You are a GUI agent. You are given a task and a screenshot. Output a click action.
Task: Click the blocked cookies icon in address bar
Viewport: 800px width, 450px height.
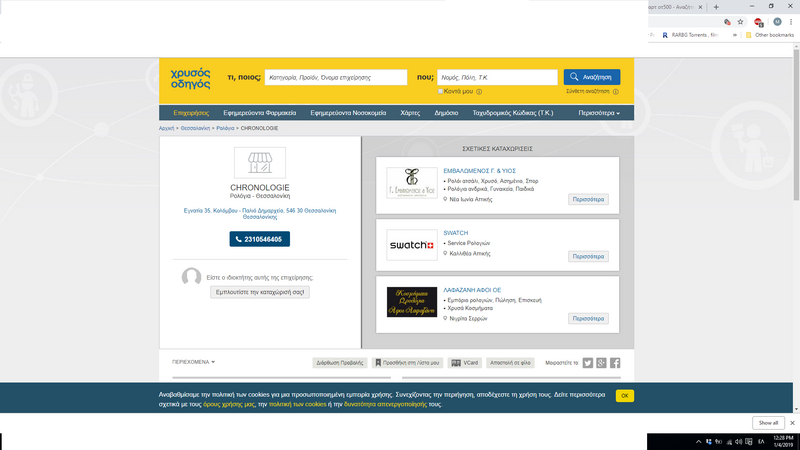727,22
